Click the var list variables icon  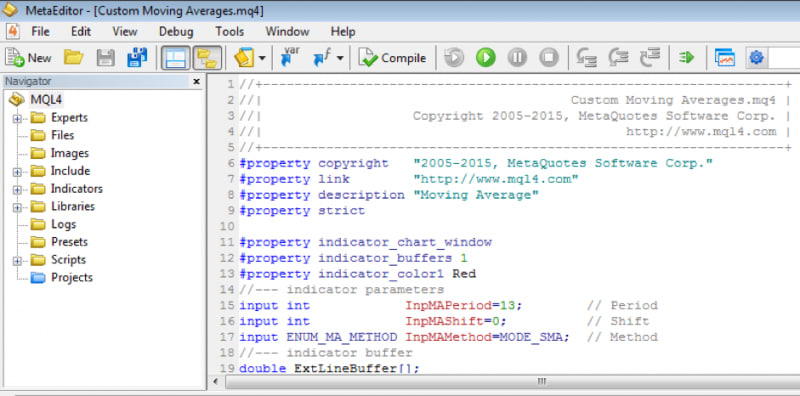coord(290,57)
